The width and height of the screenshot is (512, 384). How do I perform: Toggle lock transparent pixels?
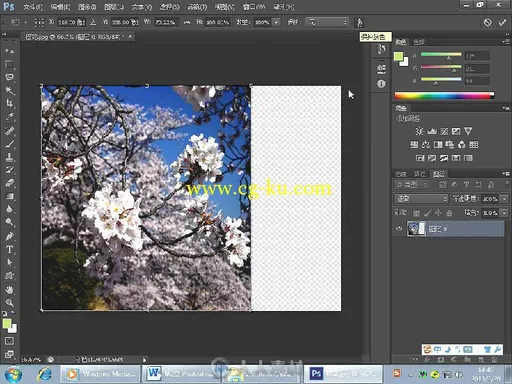(416, 213)
